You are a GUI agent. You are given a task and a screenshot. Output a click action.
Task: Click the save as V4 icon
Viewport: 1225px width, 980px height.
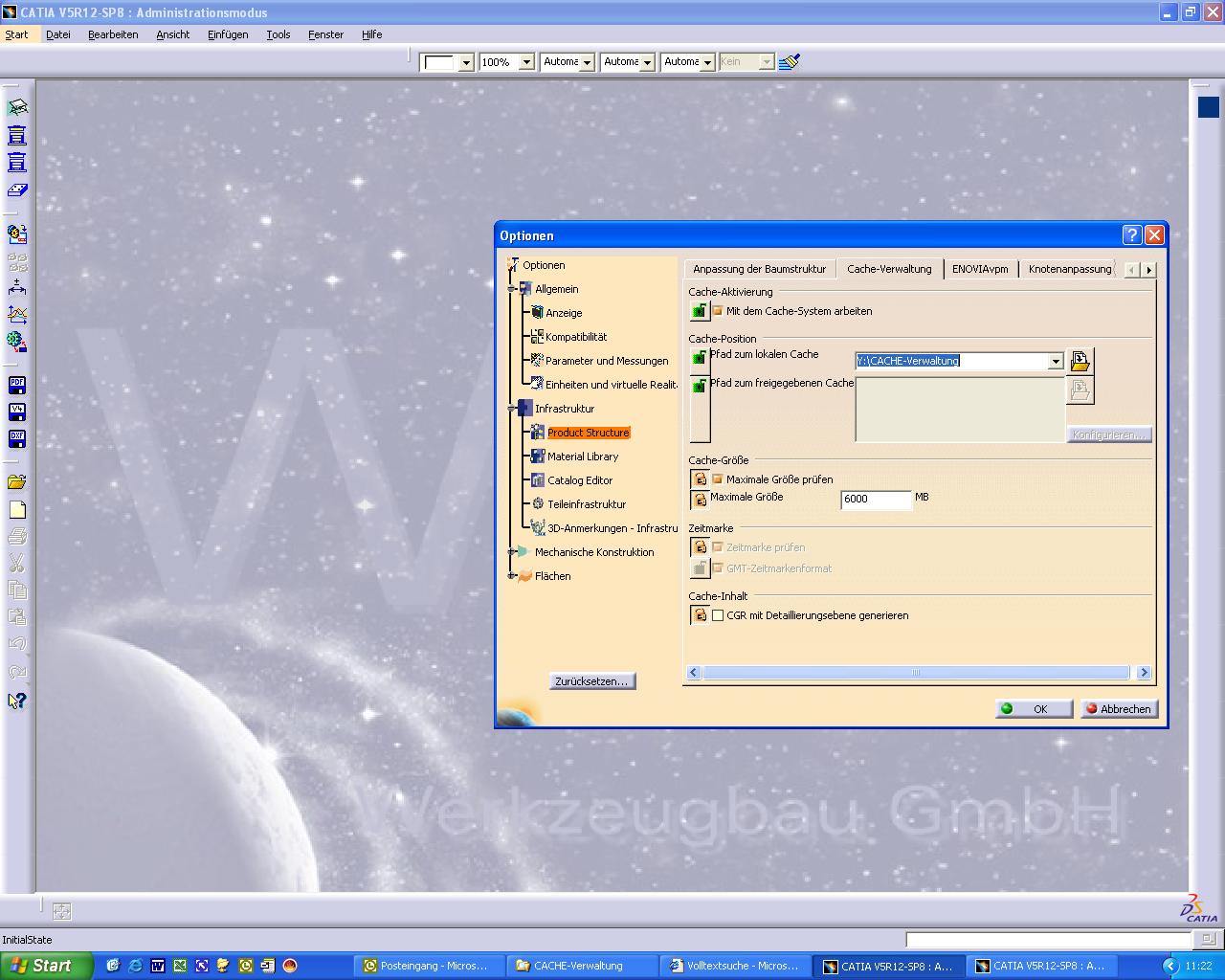click(x=17, y=412)
